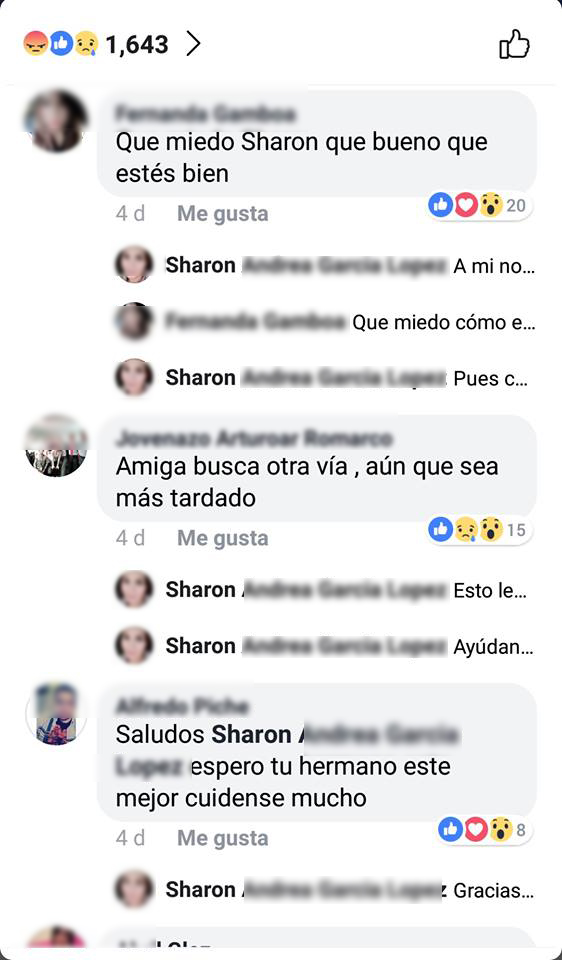Select the comment 'Amiga busca otra vía, aún que sea más tardado'

click(x=317, y=468)
